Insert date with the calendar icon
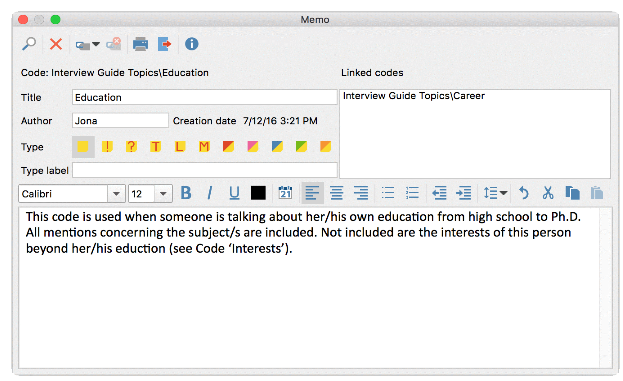This screenshot has width=623, height=381. [285, 193]
